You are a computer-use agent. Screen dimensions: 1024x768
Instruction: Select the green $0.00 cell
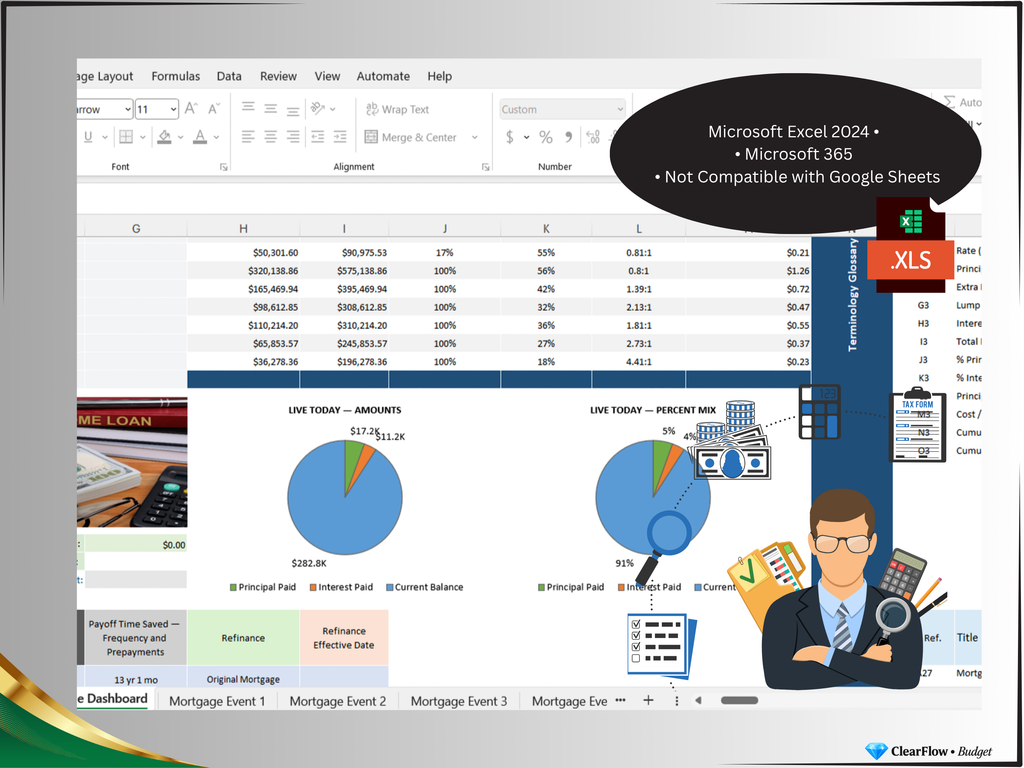tap(136, 545)
